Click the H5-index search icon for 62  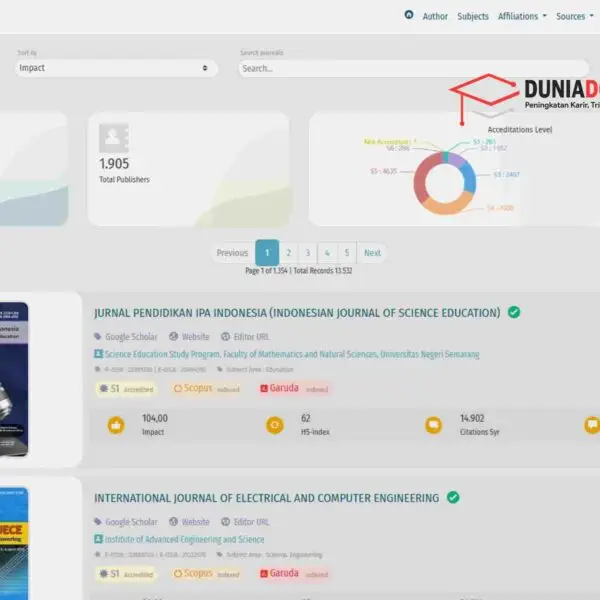275,425
